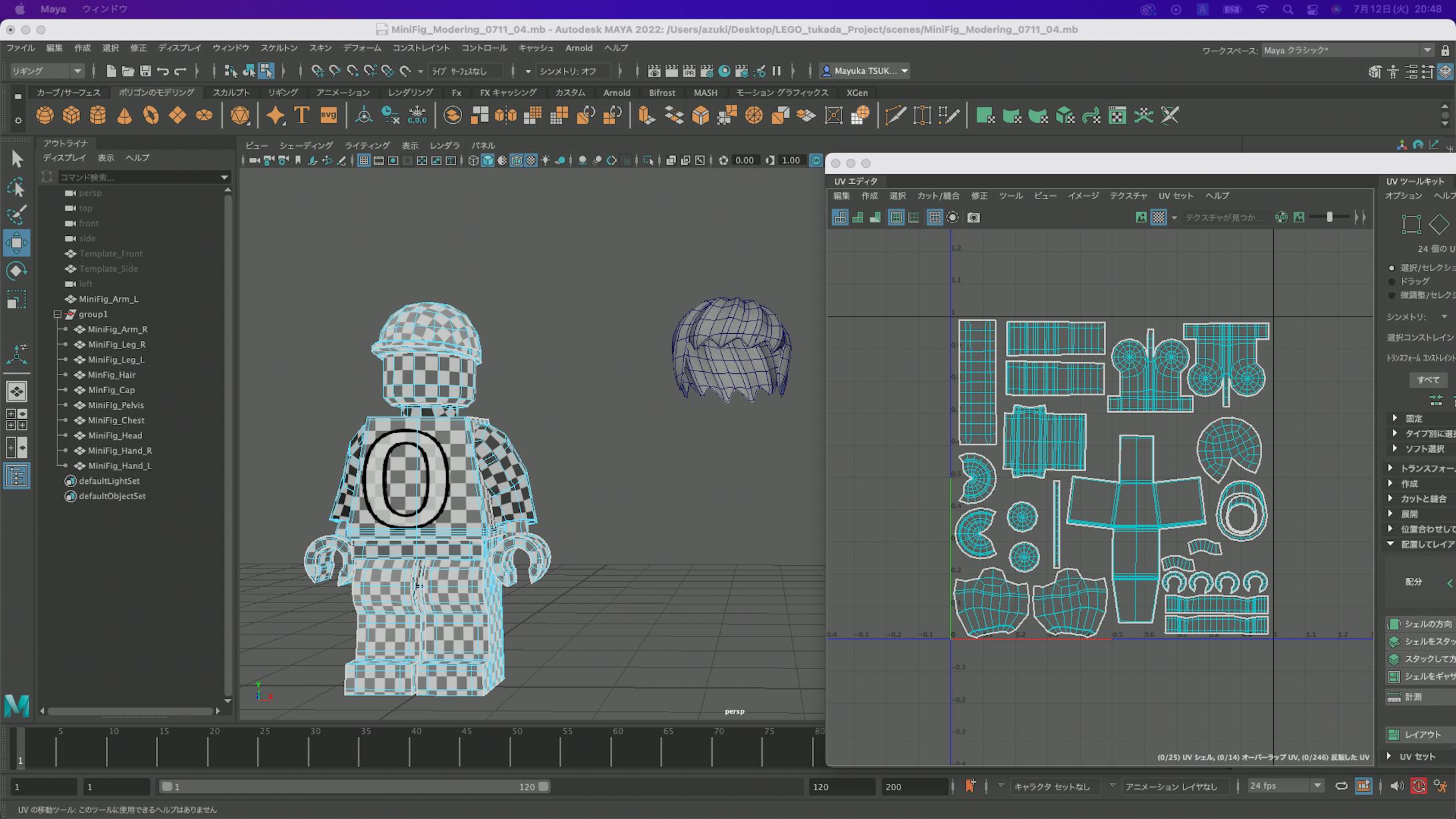Screen dimensions: 1456x819
Task: Adjust the UV editor dim image slider
Action: (1329, 217)
